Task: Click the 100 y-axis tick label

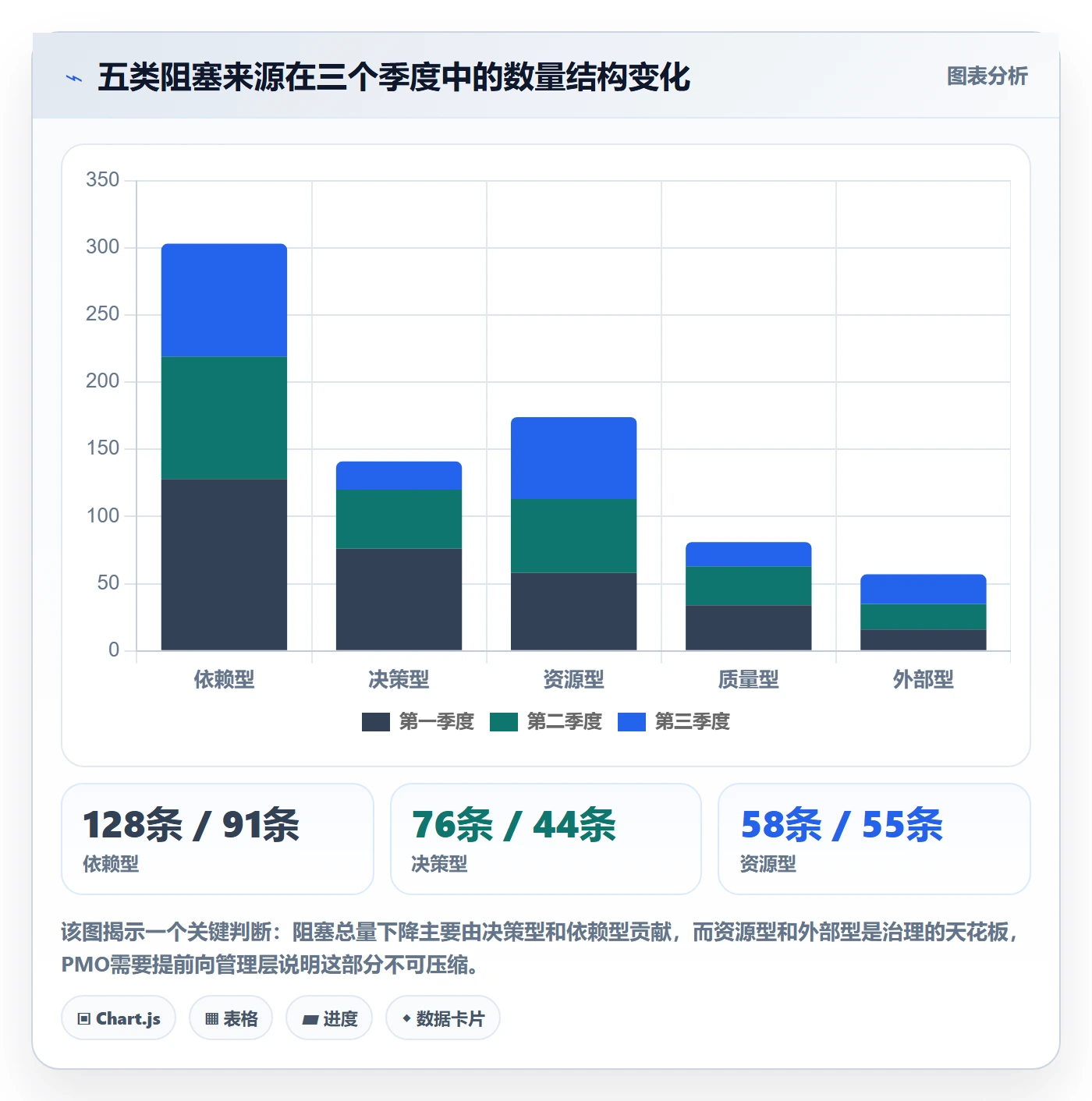Action: tap(102, 516)
